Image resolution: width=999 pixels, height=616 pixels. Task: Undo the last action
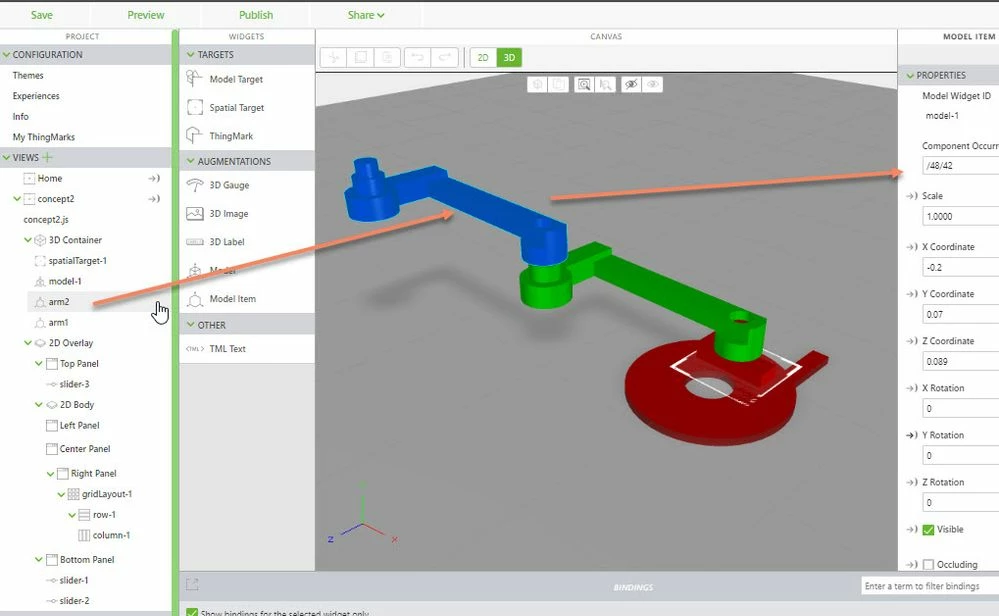click(x=417, y=58)
